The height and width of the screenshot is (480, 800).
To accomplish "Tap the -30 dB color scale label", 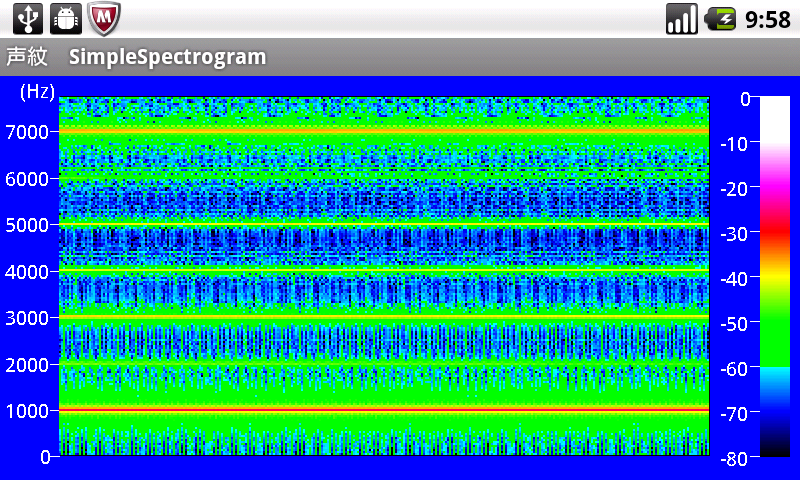I will coord(734,234).
